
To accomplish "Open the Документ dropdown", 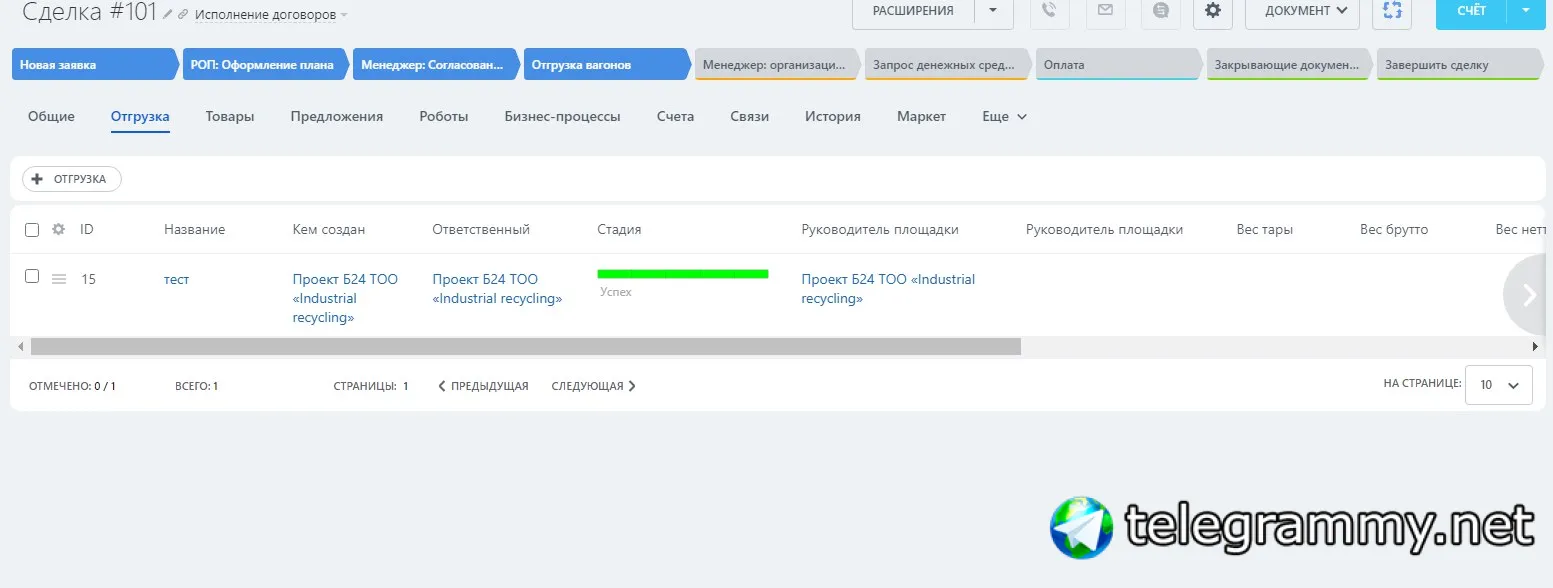I will pyautogui.click(x=1302, y=11).
